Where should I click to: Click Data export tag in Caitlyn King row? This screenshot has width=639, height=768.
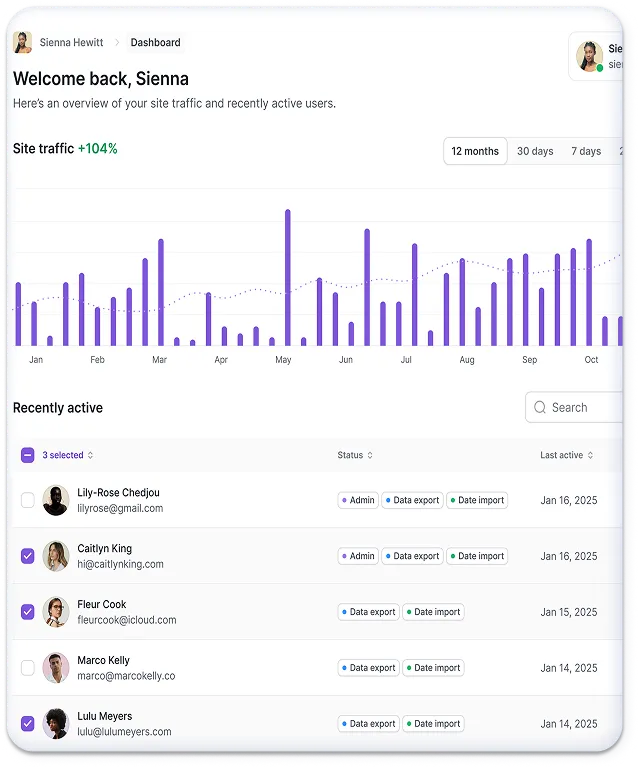click(412, 556)
